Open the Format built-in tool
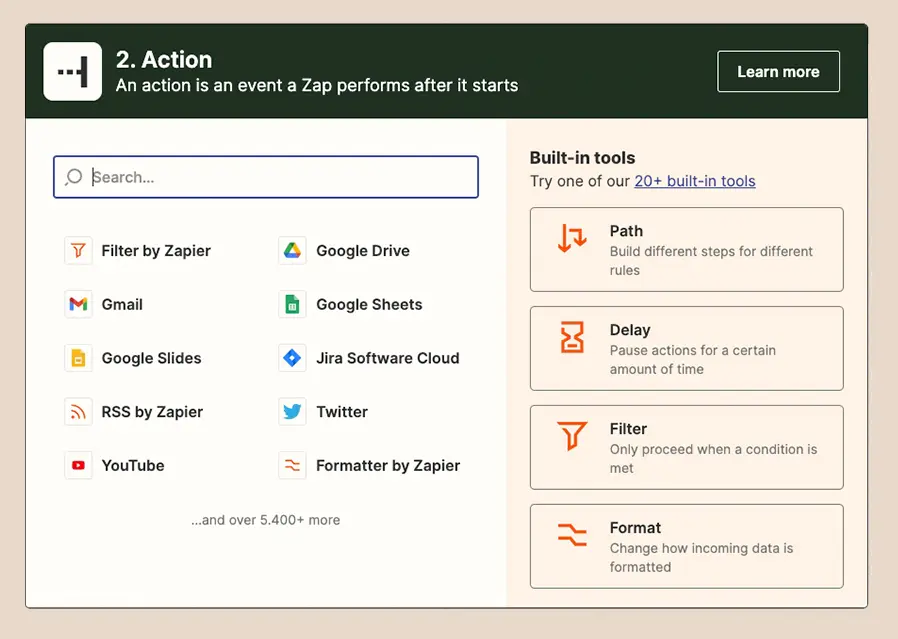898x639 pixels. coord(686,546)
